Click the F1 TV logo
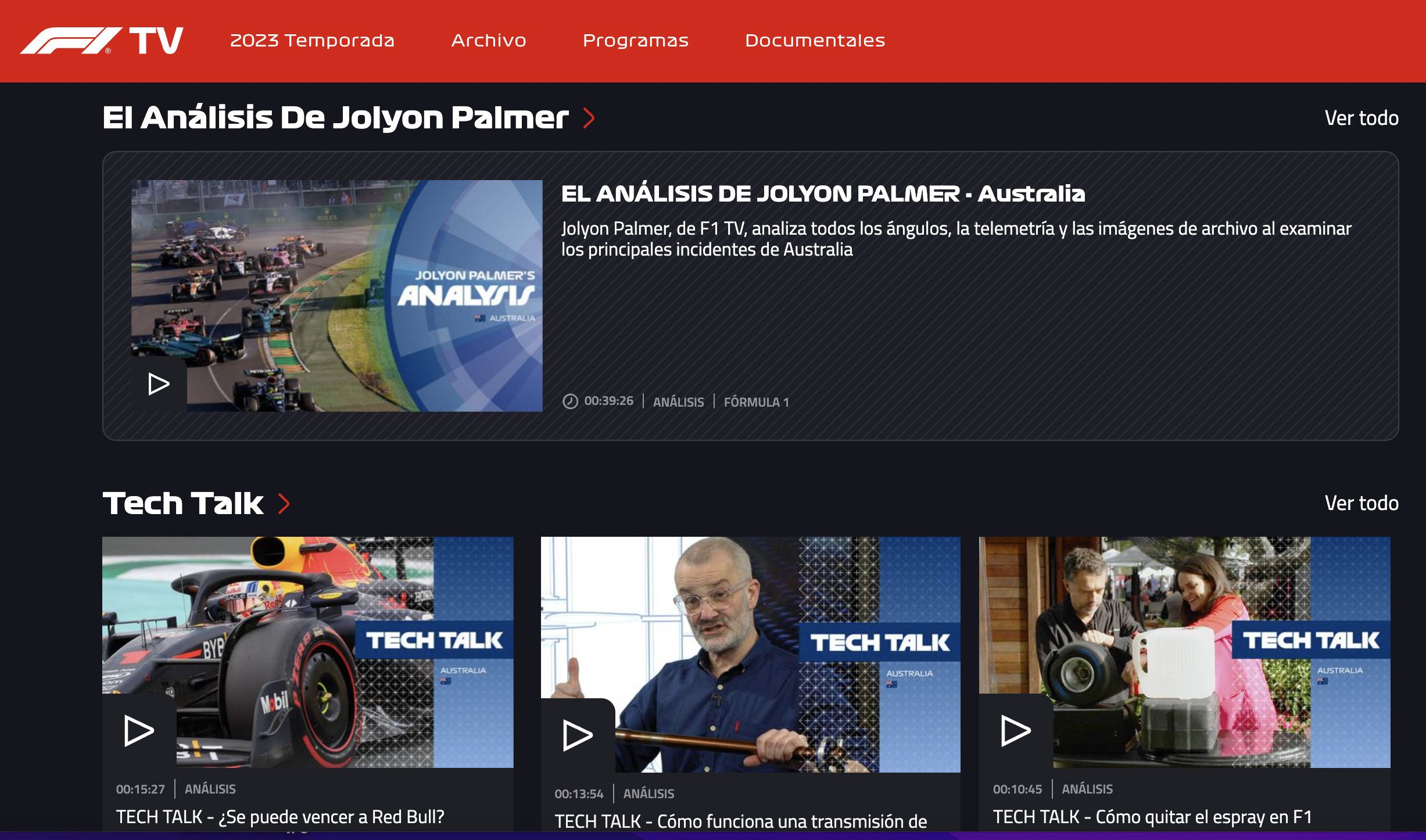1426x840 pixels. (x=102, y=41)
